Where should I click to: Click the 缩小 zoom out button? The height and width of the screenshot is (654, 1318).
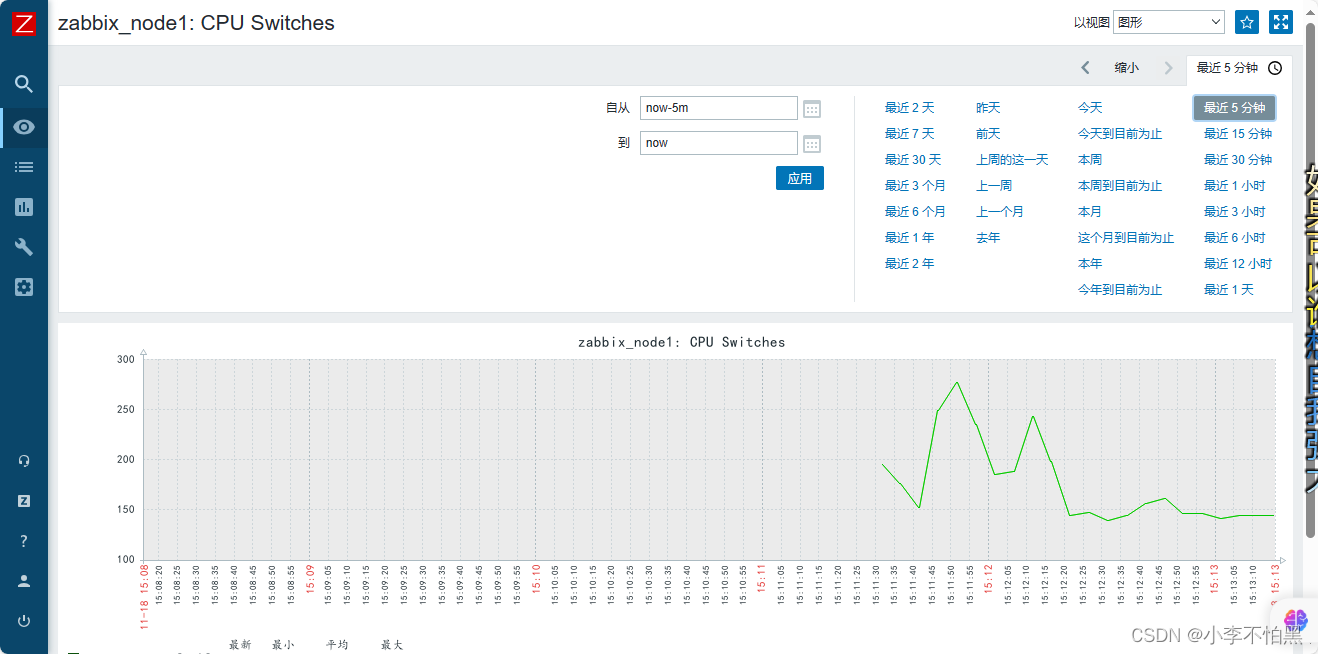pos(1127,68)
